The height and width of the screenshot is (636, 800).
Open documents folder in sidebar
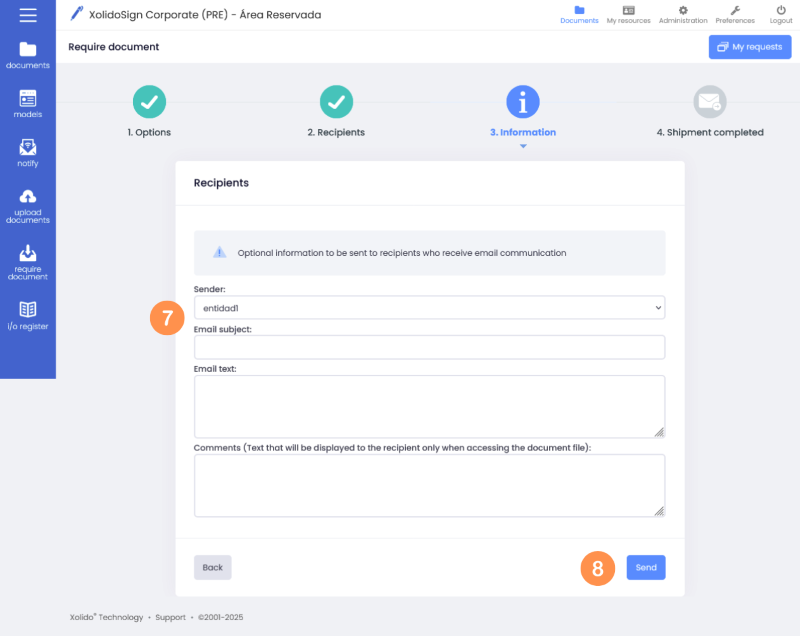click(28, 50)
